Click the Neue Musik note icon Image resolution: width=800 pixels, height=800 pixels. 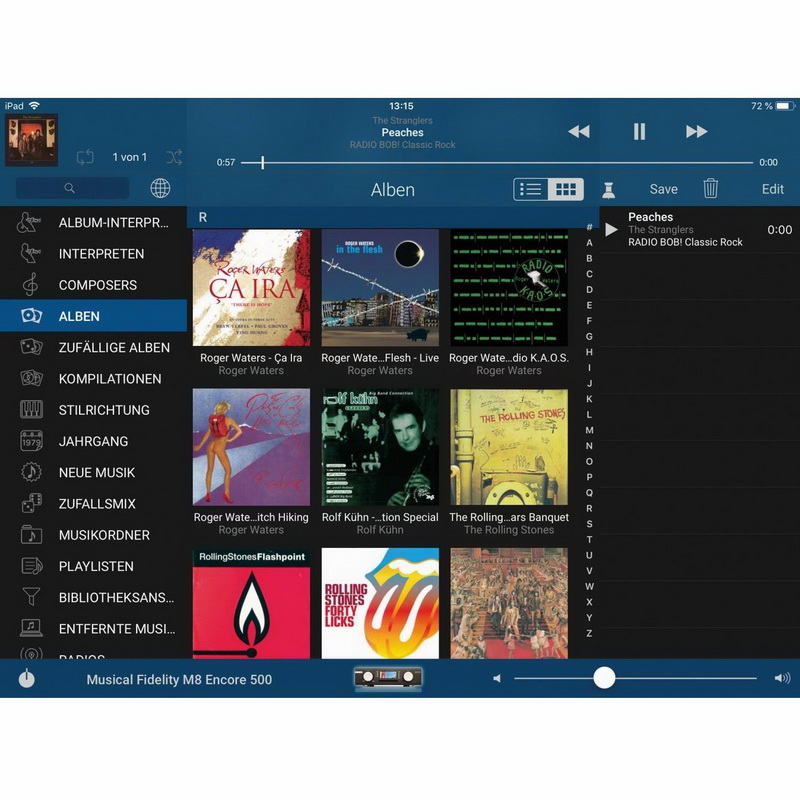31,472
